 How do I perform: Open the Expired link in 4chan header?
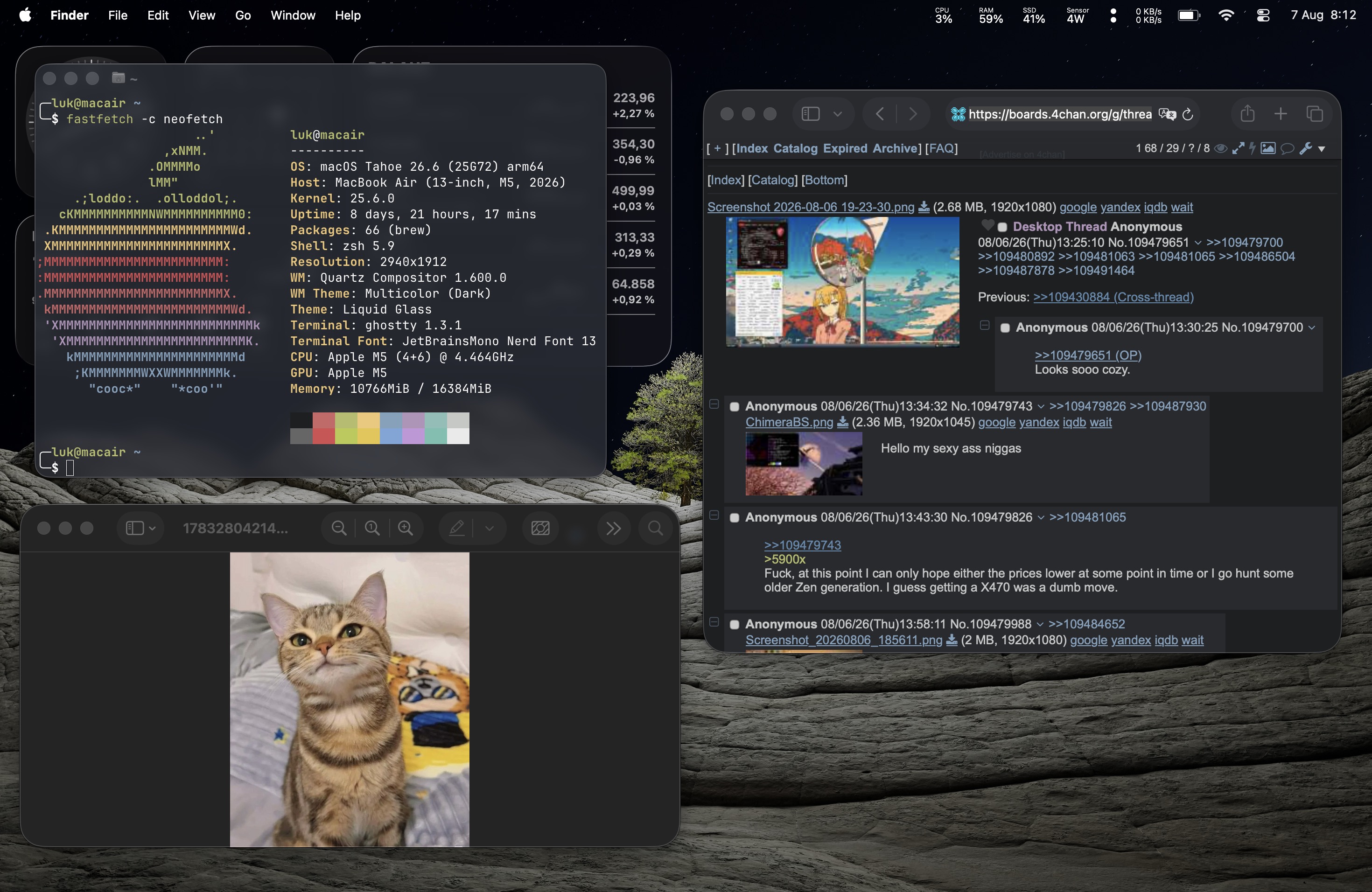(x=845, y=148)
